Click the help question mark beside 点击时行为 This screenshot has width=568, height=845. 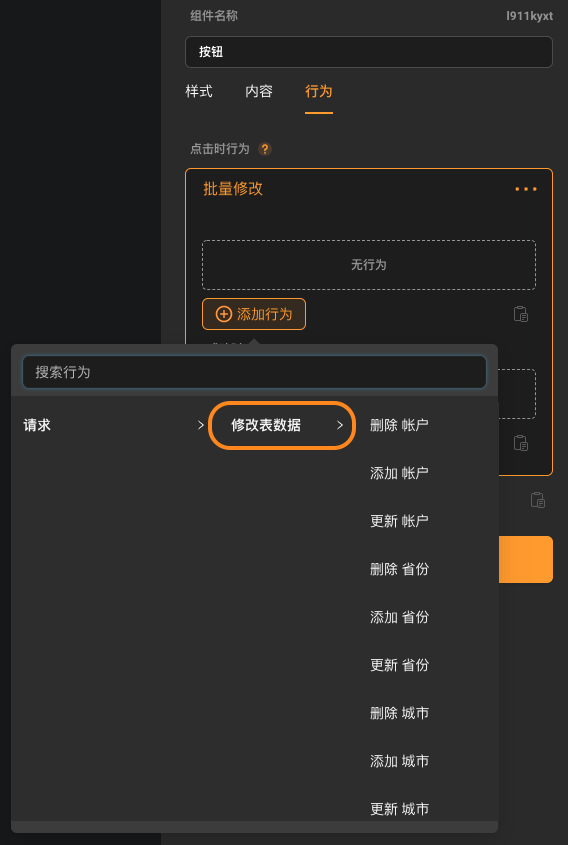click(x=265, y=149)
